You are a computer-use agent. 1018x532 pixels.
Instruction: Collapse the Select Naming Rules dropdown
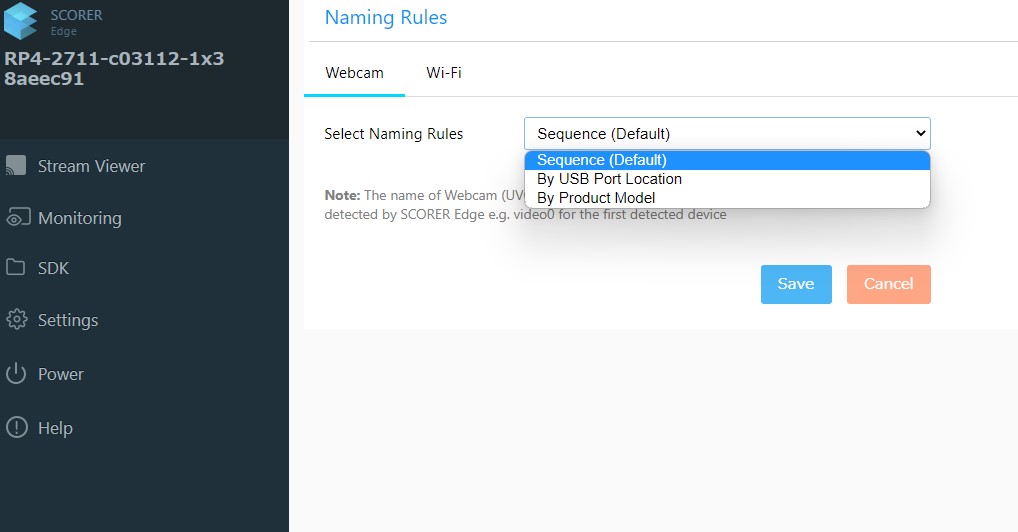(x=727, y=134)
